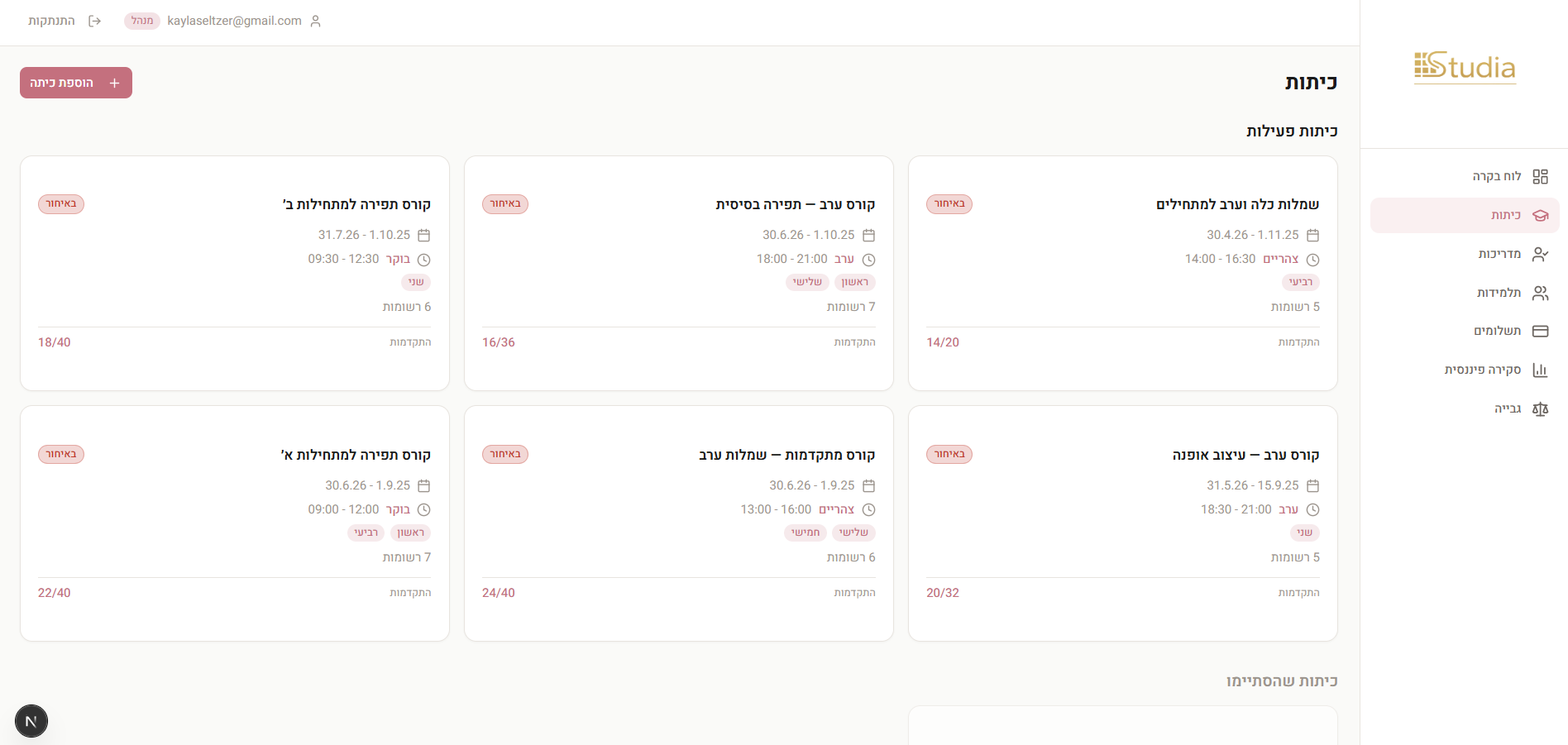Click the payments credit card icon
The image size is (1568, 745).
1540,331
